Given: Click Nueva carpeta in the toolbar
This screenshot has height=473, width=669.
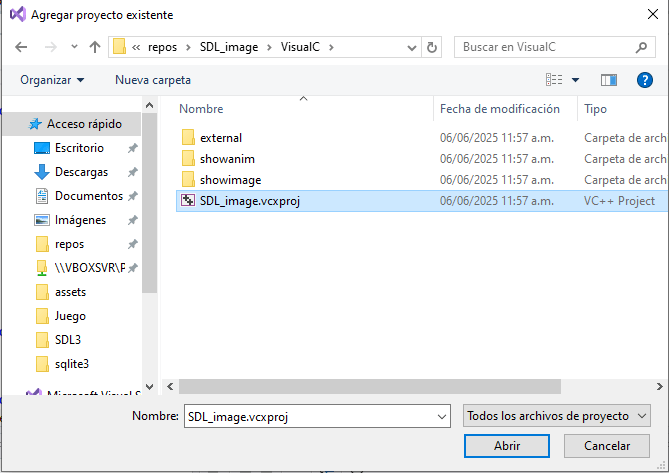Looking at the screenshot, I should coord(152,79).
